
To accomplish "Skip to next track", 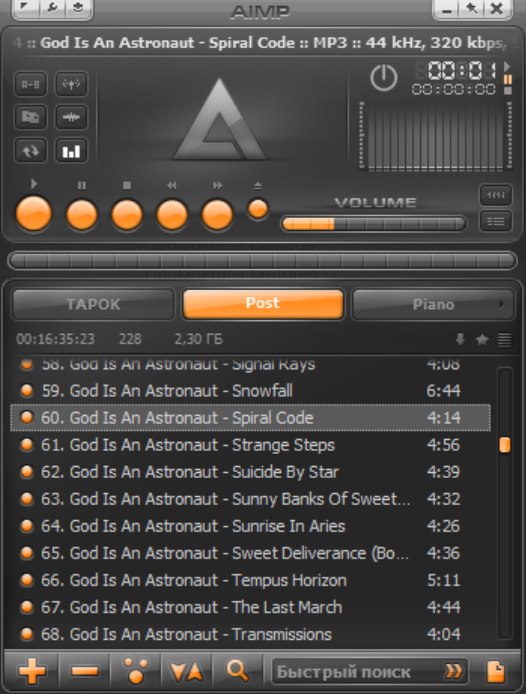I will click(217, 215).
